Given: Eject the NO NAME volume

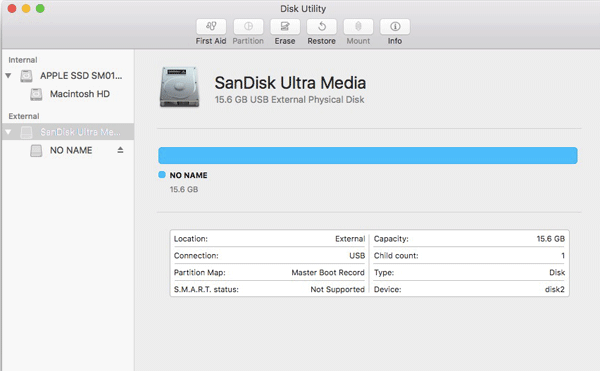Looking at the screenshot, I should (x=120, y=150).
